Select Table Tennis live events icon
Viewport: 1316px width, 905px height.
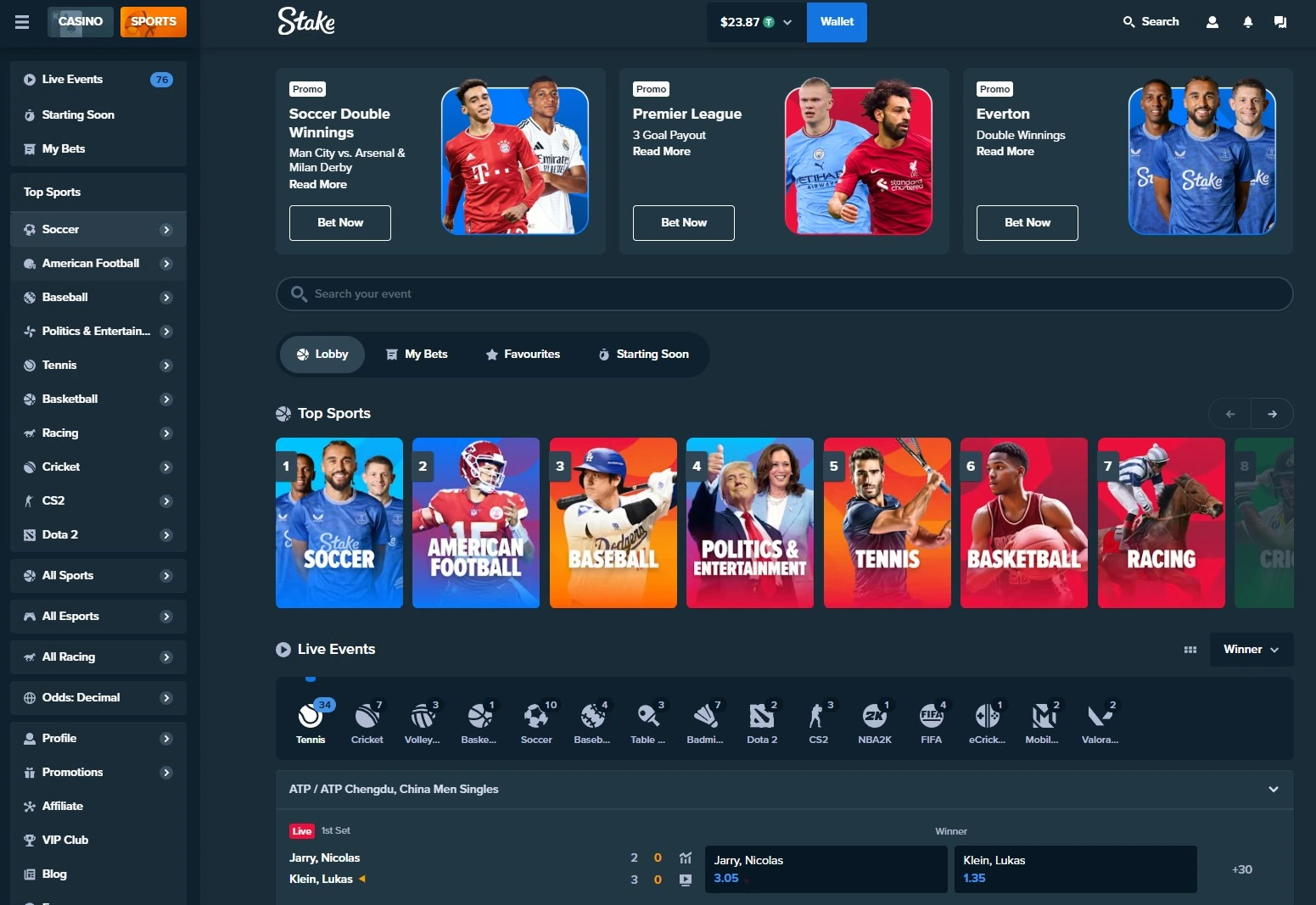(648, 722)
